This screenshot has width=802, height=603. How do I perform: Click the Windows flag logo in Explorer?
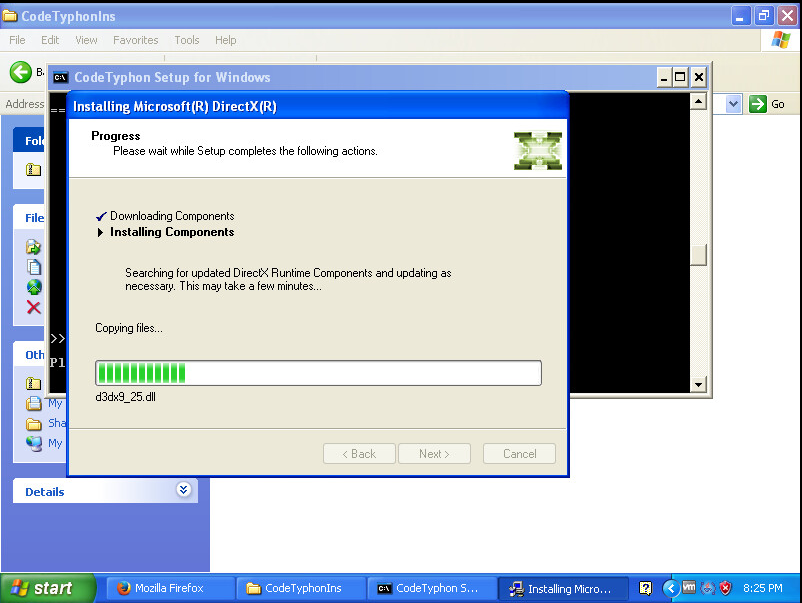(782, 40)
